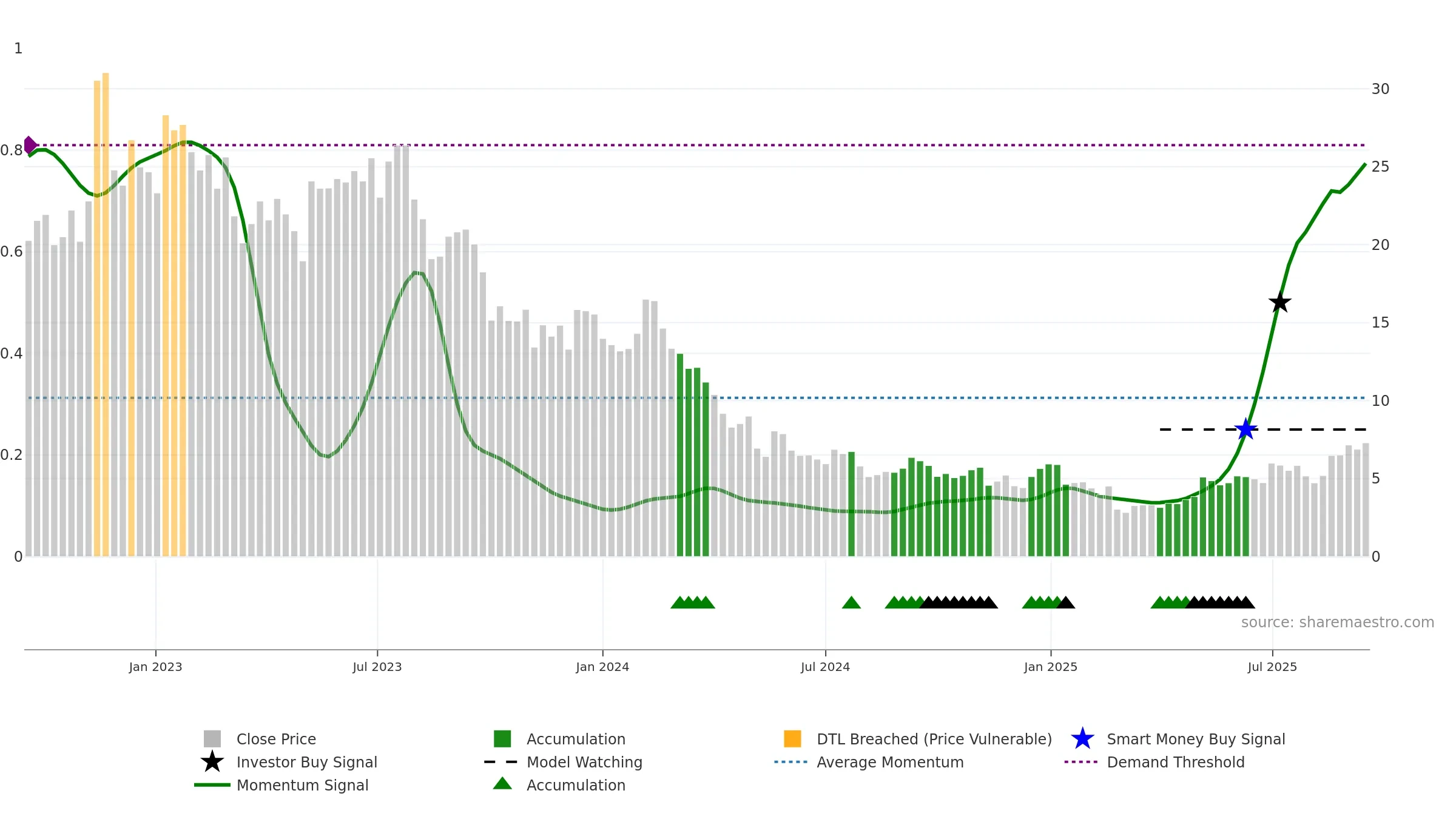The image size is (1456, 819).
Task: Click the orange DTL Breached legend swatch
Action: [x=792, y=739]
